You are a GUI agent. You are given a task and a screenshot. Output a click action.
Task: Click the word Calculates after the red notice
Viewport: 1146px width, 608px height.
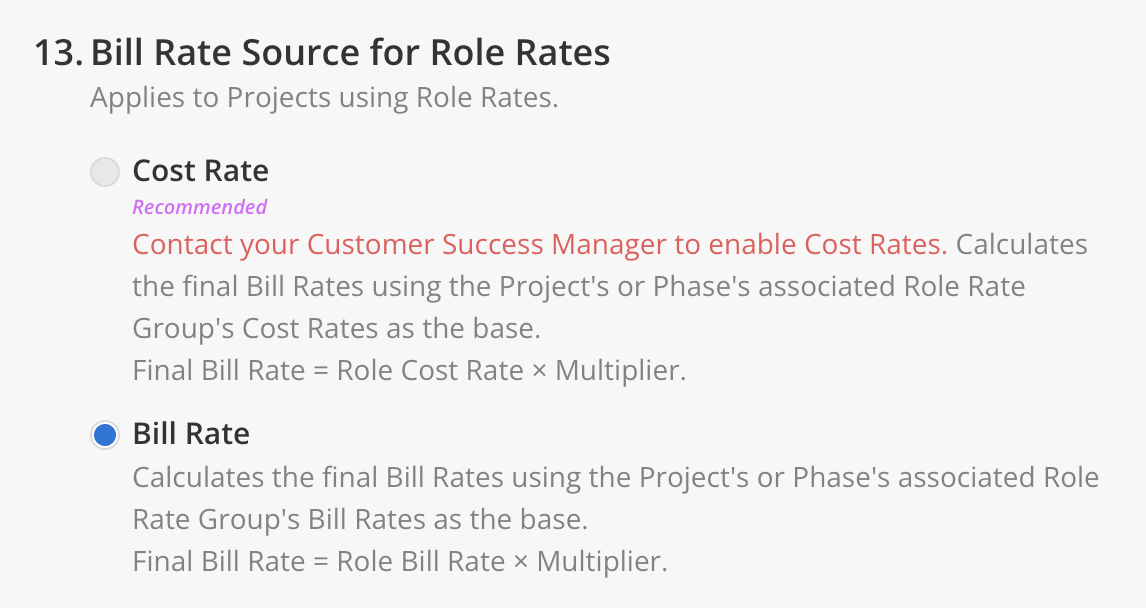tap(1022, 245)
